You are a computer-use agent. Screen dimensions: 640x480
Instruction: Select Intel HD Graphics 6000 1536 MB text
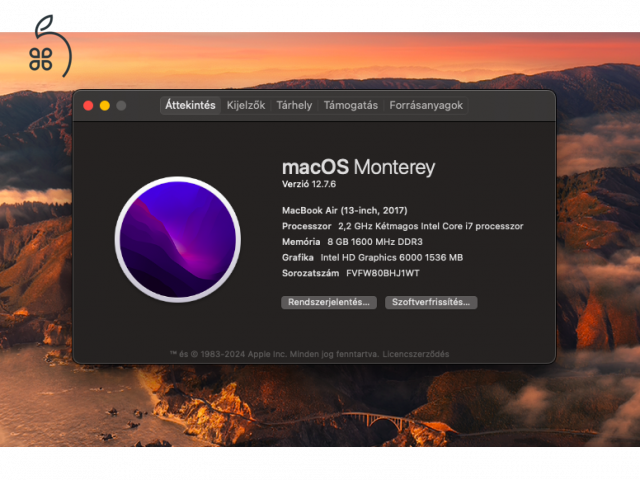(391, 258)
